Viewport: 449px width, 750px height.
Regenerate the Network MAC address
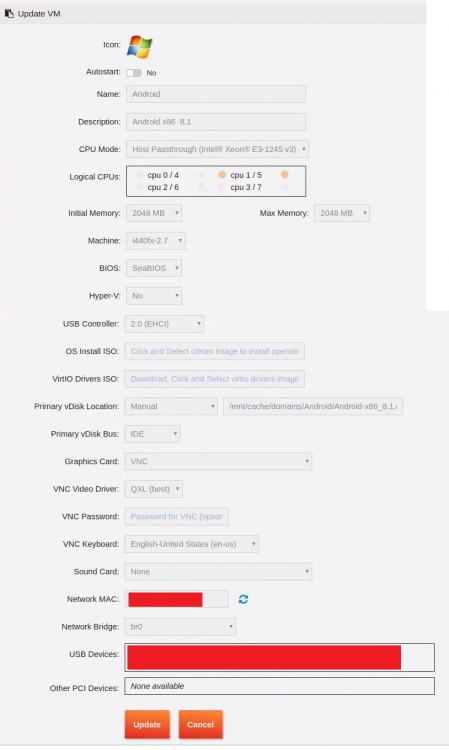click(243, 599)
